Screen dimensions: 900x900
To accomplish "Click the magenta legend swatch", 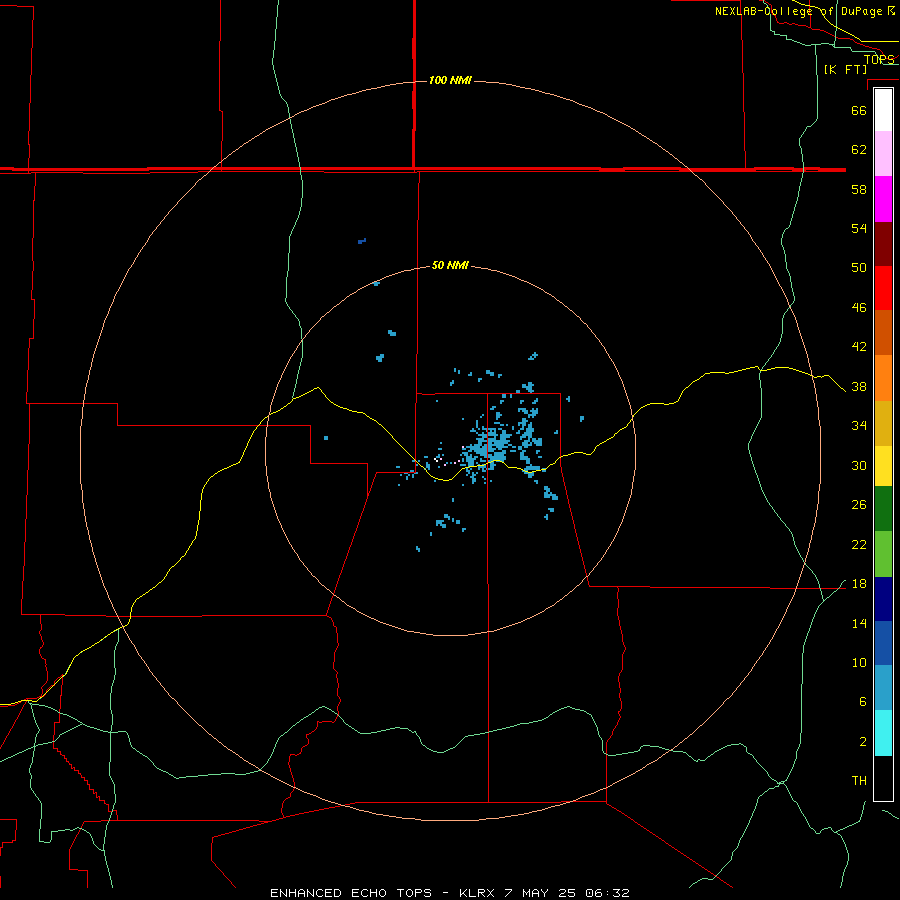I will pos(883,199).
